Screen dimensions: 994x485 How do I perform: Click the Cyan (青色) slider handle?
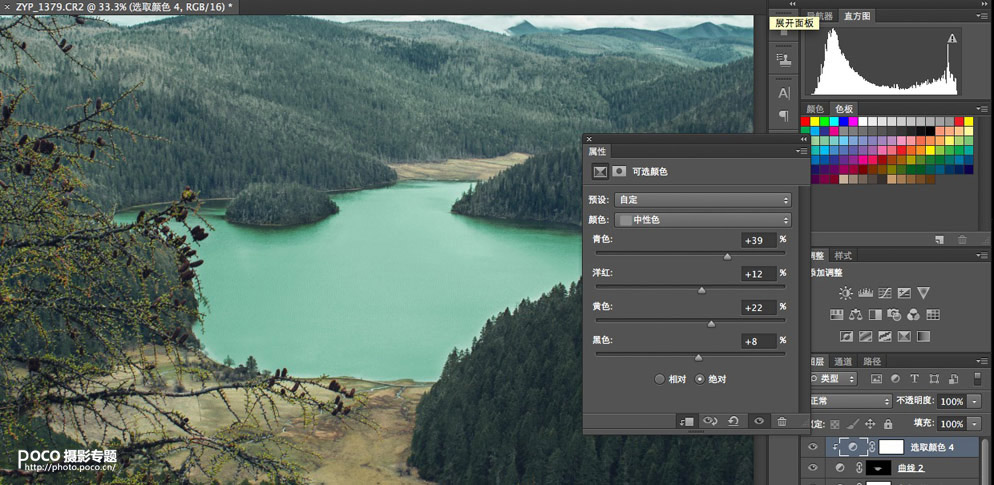coord(727,256)
